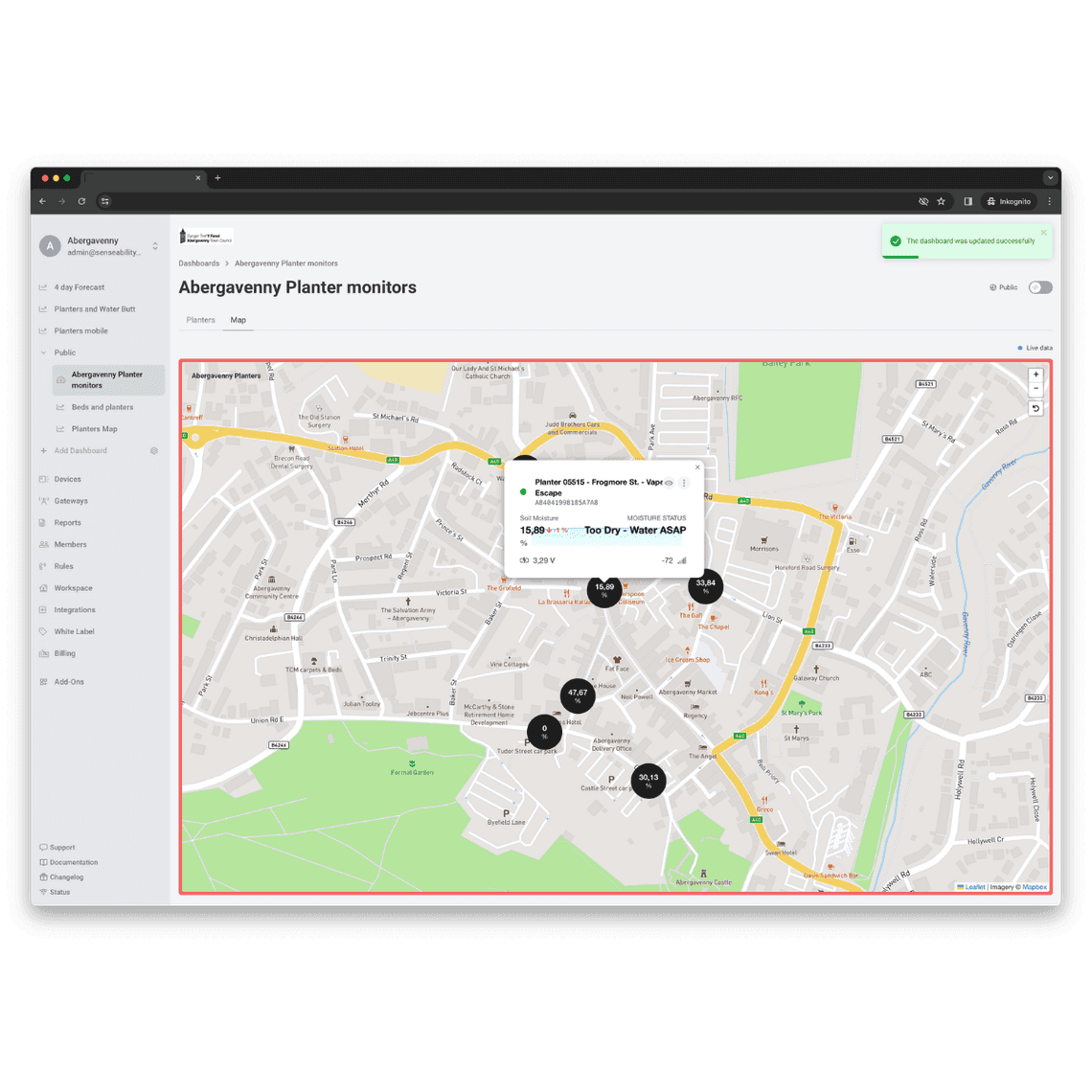Click the Too Dry - Water ASAP status
1092x1092 pixels.
(635, 530)
